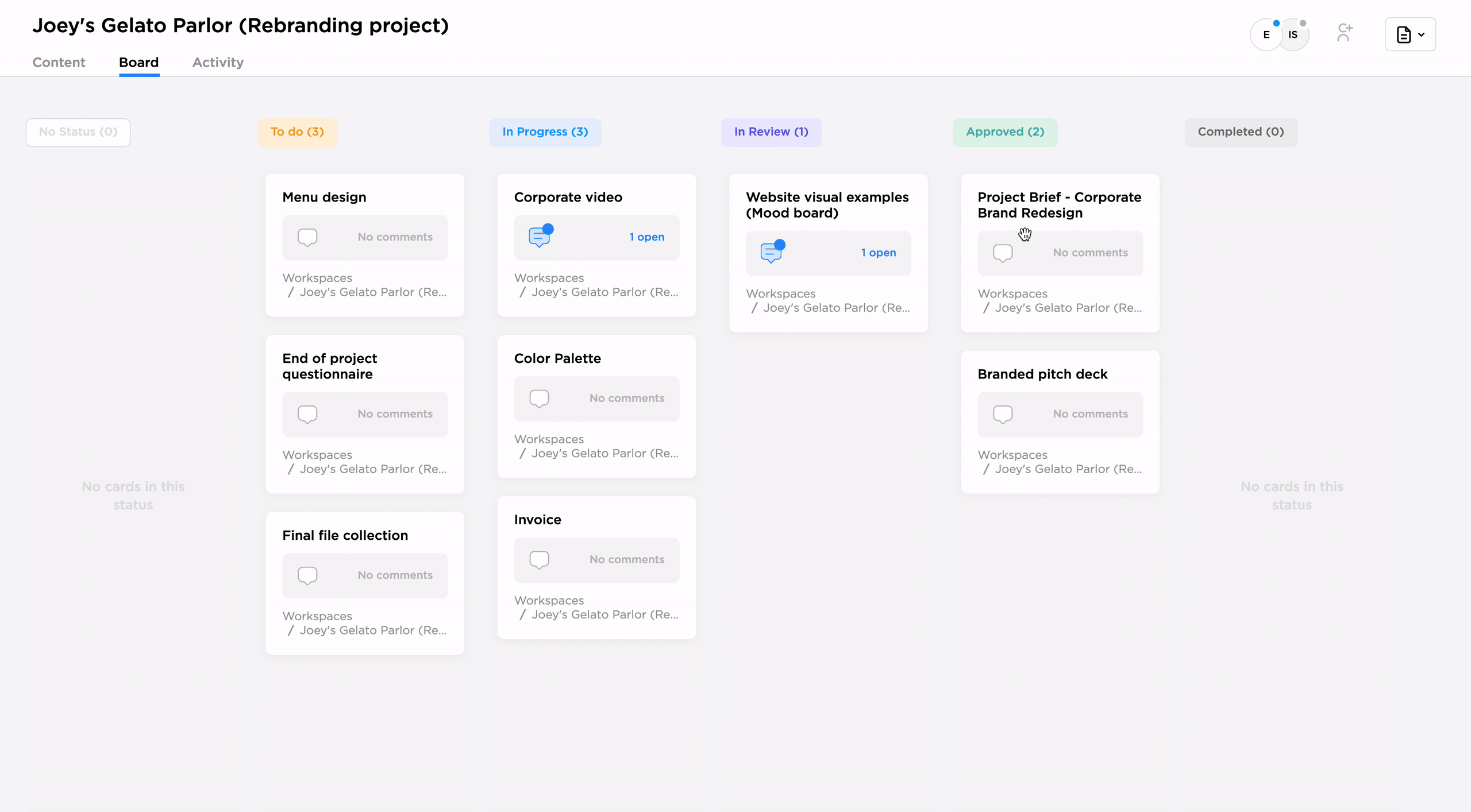Click Invoice card comment icon
This screenshot has height=812, width=1471.
(x=539, y=559)
